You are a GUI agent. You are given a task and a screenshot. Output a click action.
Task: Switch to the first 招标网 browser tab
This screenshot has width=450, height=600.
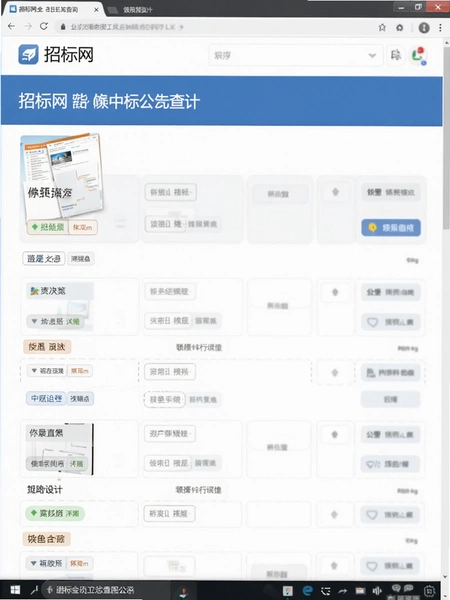tap(54, 9)
